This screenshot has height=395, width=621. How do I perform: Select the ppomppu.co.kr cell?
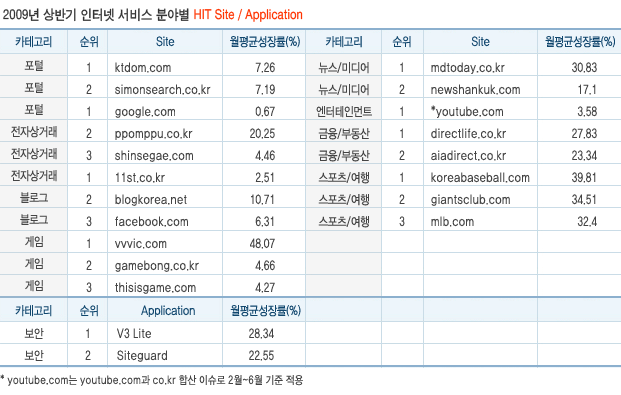point(153,134)
